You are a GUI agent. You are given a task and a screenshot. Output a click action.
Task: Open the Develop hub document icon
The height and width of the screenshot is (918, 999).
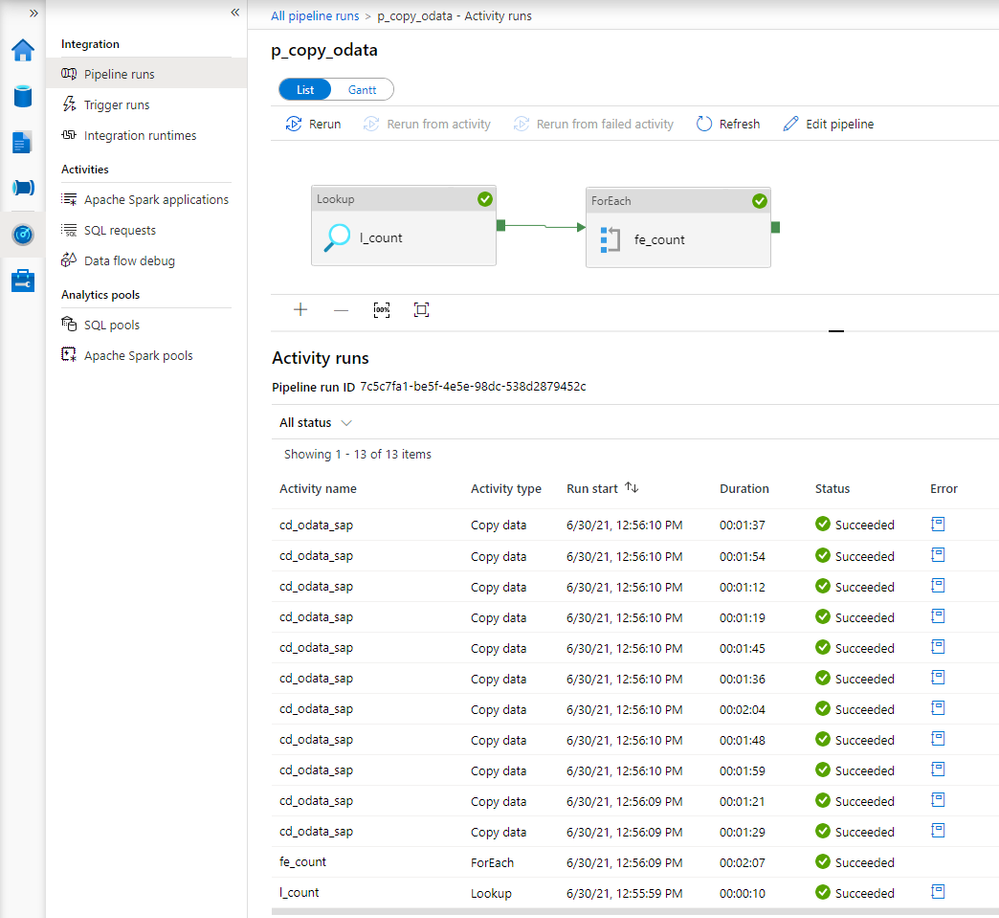tap(22, 142)
